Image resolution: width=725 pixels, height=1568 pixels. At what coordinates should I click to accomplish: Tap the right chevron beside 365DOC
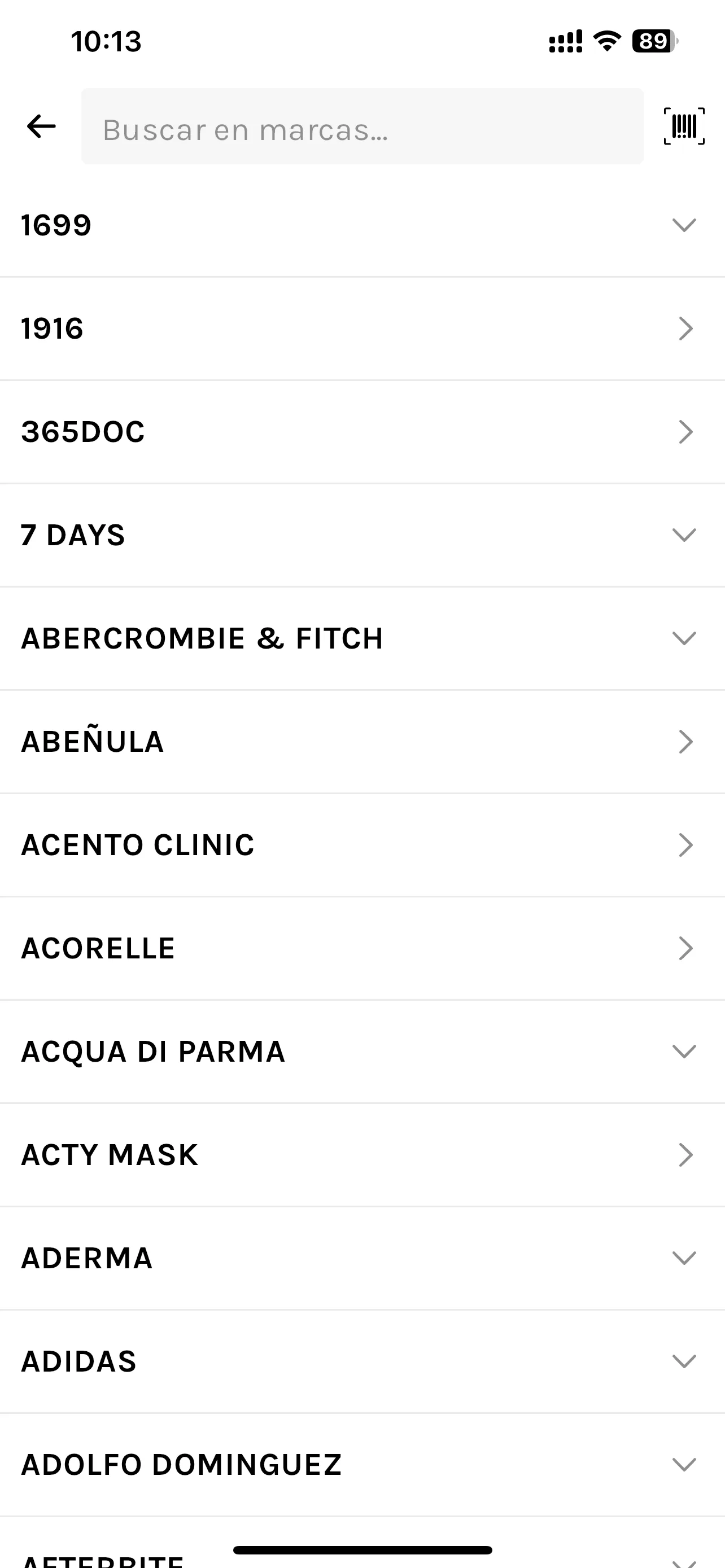click(x=685, y=432)
